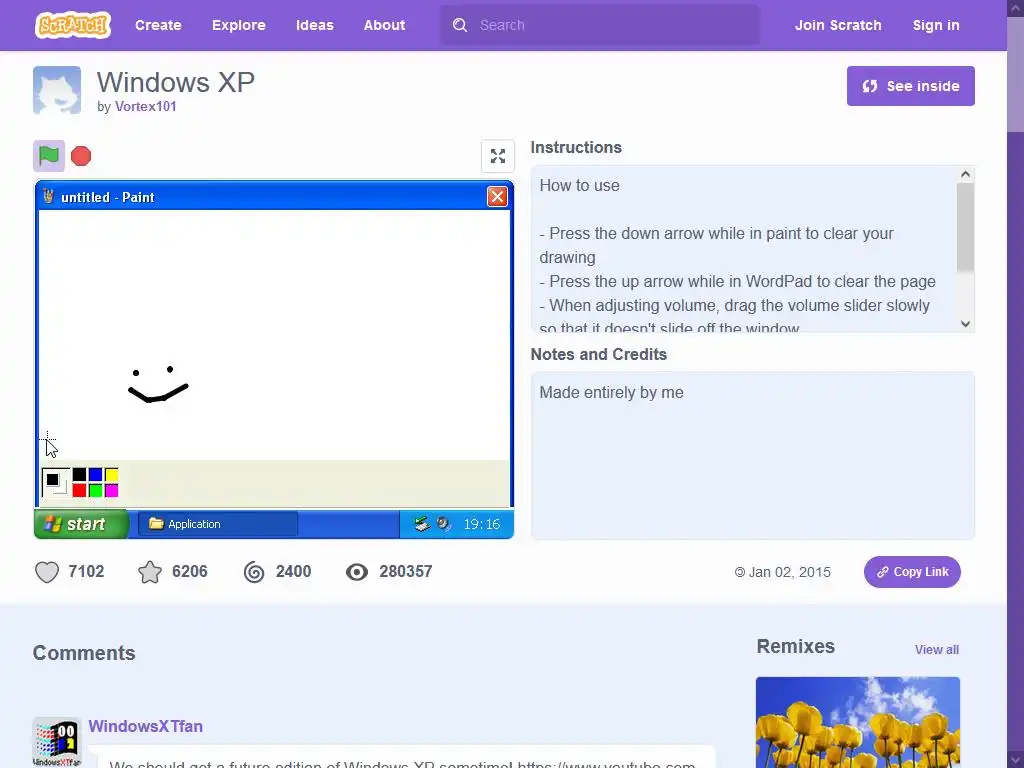Click the WindowsXTfan avatar
Image resolution: width=1024 pixels, height=768 pixels.
tap(57, 742)
